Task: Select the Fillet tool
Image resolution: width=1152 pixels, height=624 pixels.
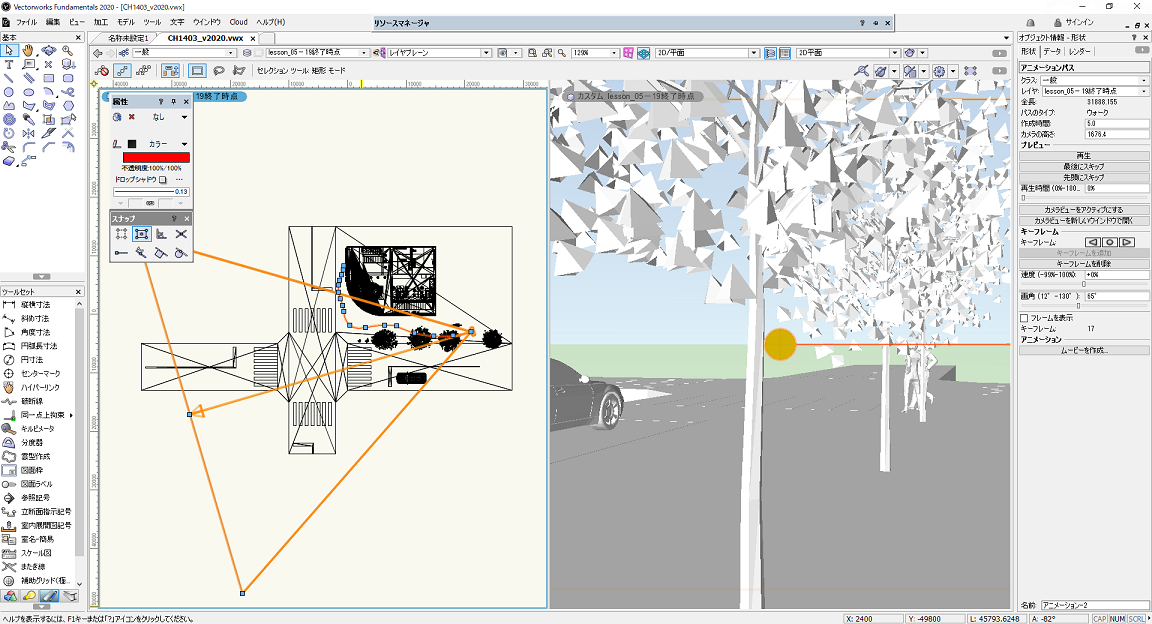Action: point(29,147)
